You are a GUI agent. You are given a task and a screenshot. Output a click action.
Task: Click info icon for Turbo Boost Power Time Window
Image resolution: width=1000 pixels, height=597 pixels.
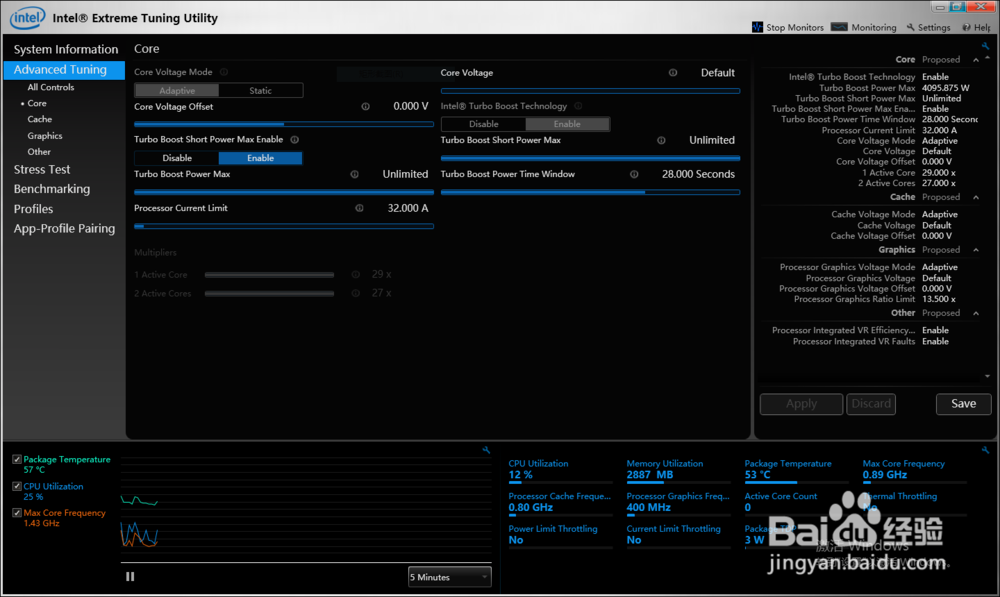(x=634, y=174)
